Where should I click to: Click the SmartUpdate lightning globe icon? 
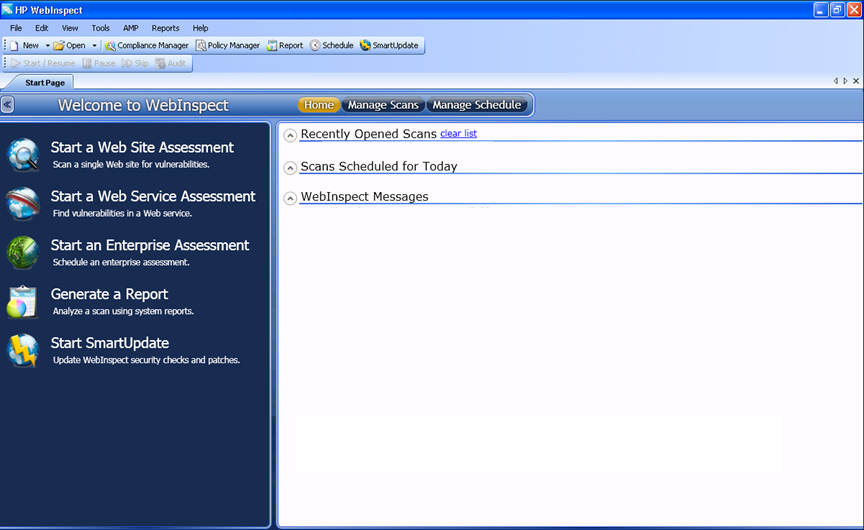point(23,350)
